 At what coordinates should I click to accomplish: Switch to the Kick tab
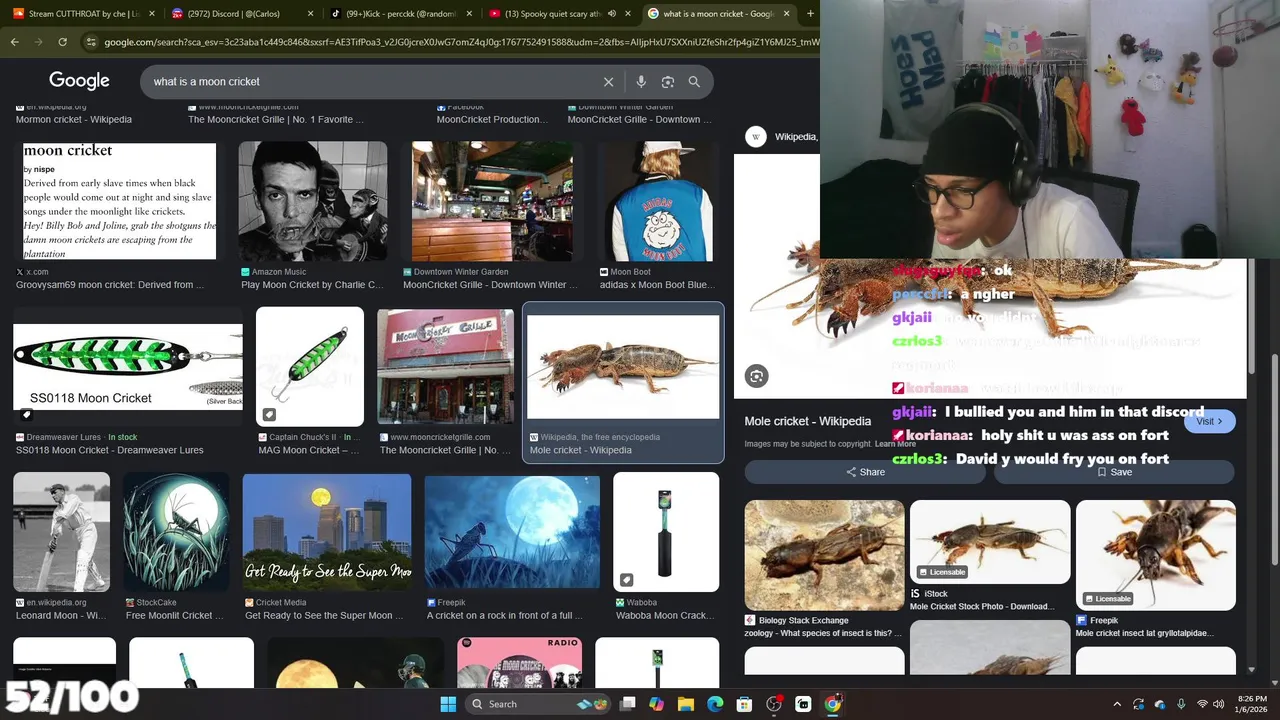(x=401, y=14)
